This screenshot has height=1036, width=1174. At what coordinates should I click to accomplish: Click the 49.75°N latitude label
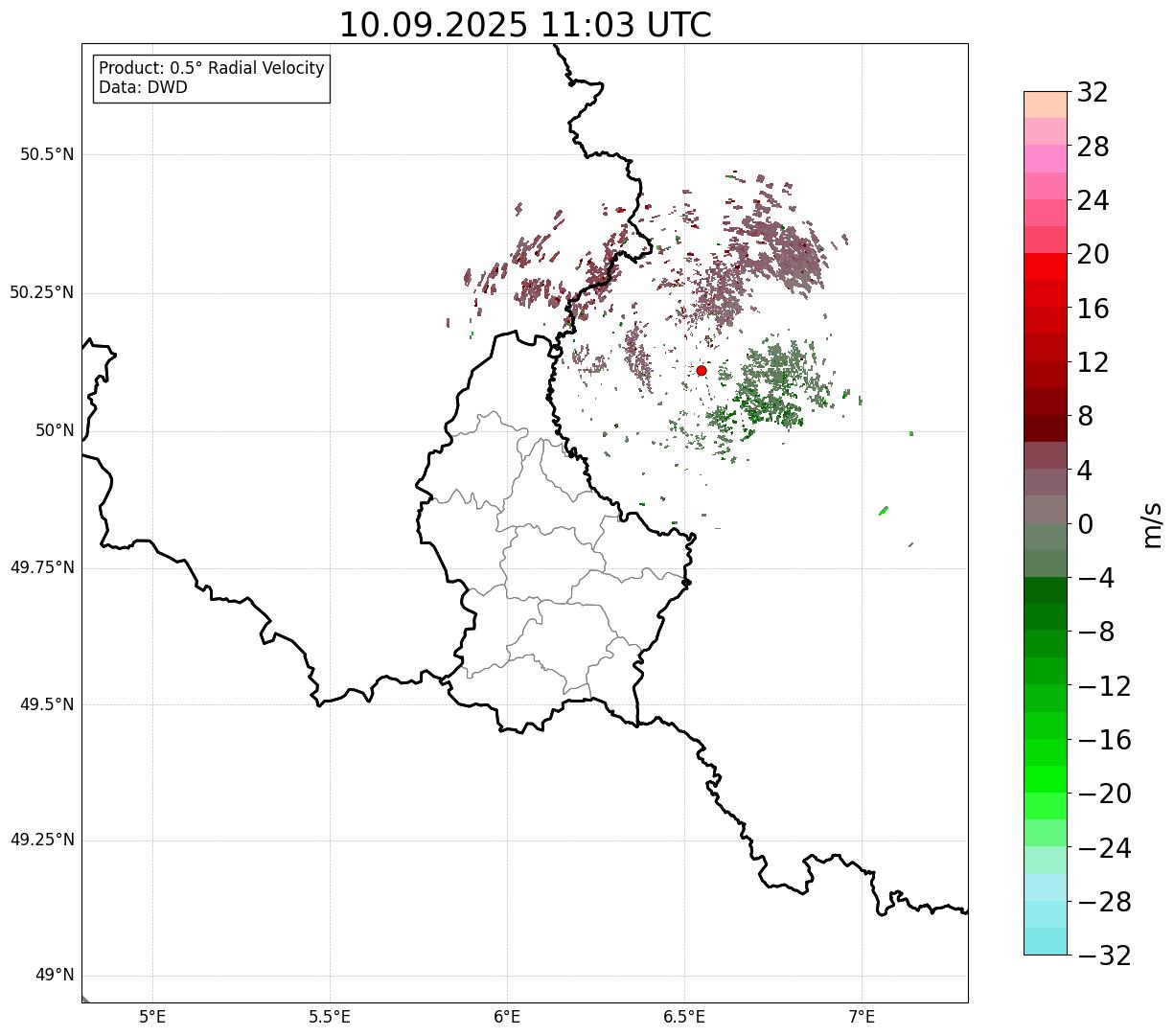tap(42, 567)
